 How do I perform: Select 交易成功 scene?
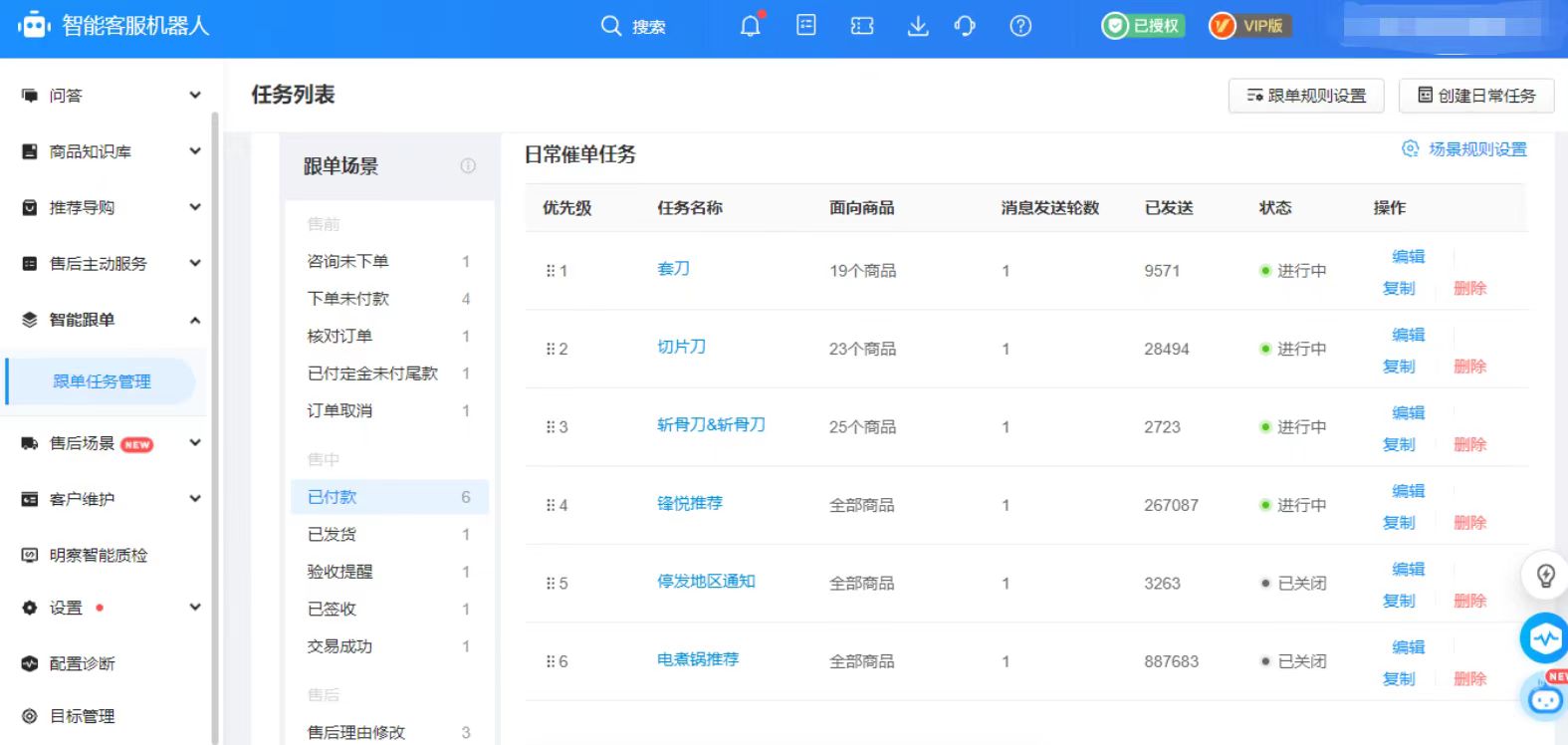pos(389,646)
